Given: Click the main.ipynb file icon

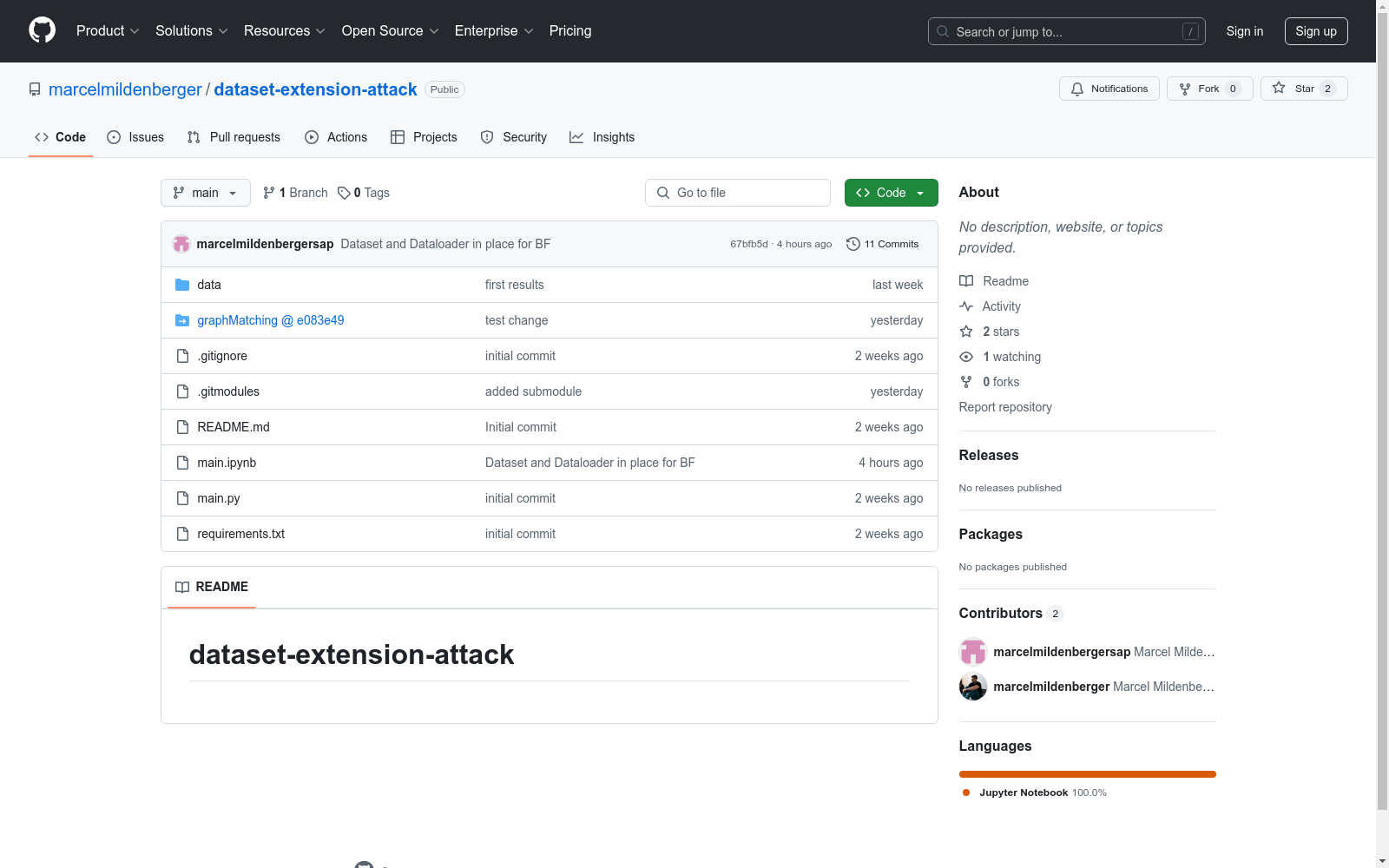Looking at the screenshot, I should (182, 463).
